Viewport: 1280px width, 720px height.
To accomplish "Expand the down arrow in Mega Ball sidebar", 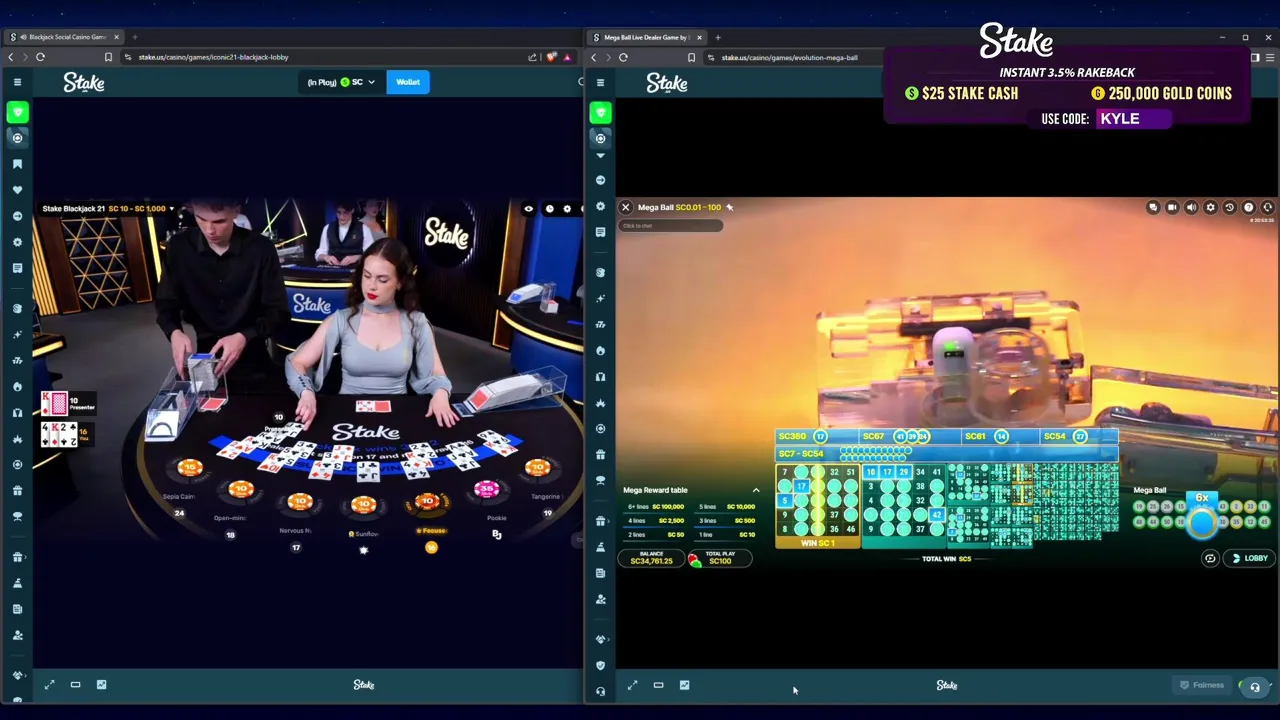I will [x=600, y=156].
